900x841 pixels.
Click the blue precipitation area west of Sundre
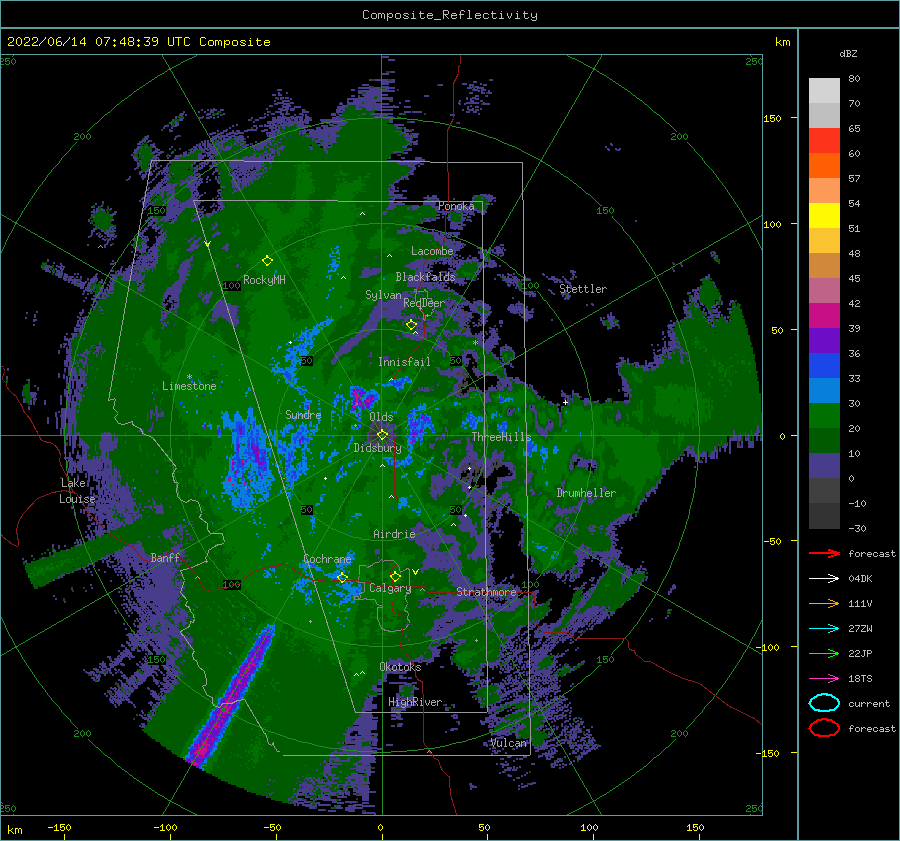[248, 459]
